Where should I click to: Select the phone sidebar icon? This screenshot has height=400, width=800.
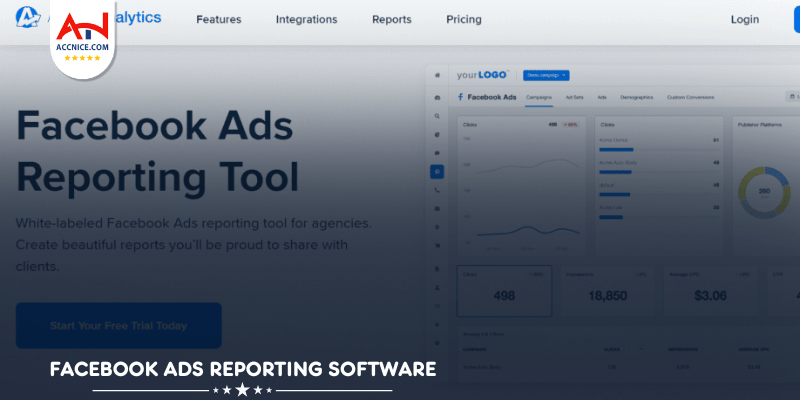pyautogui.click(x=437, y=190)
